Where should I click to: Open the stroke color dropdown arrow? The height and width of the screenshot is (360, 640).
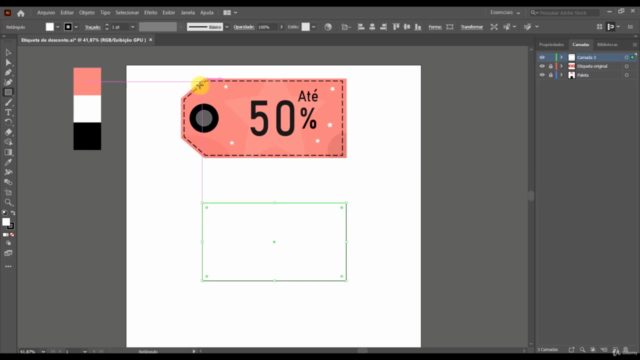tap(76, 27)
